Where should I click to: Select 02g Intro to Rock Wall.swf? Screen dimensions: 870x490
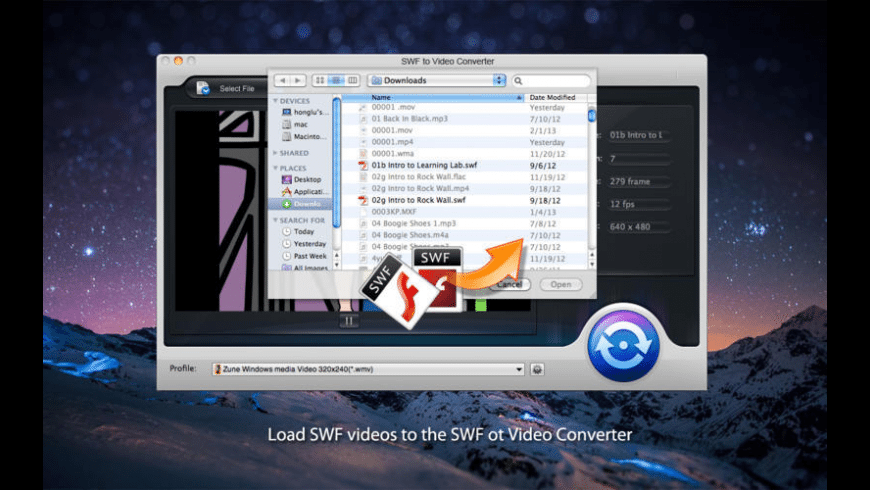pos(464,200)
